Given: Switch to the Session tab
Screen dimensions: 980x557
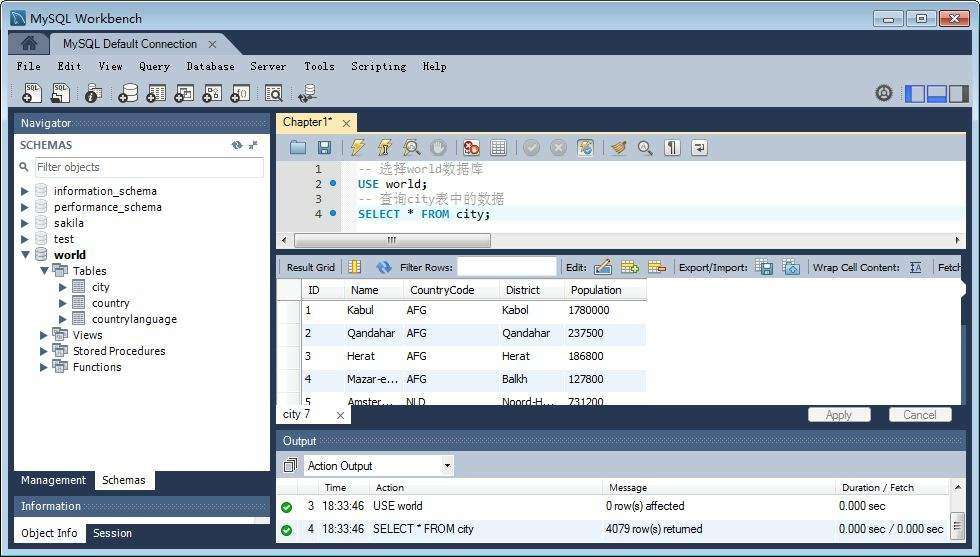Looking at the screenshot, I should tap(112, 533).
